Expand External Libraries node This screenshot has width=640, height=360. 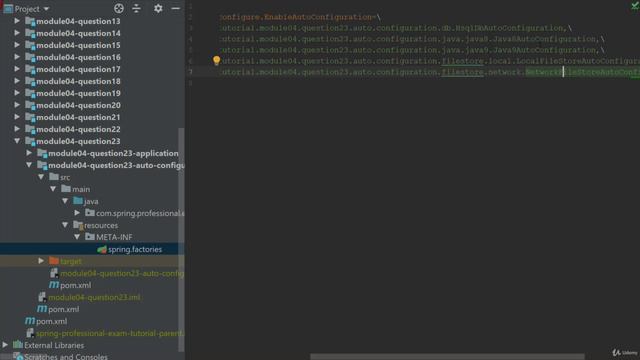(x=5, y=345)
